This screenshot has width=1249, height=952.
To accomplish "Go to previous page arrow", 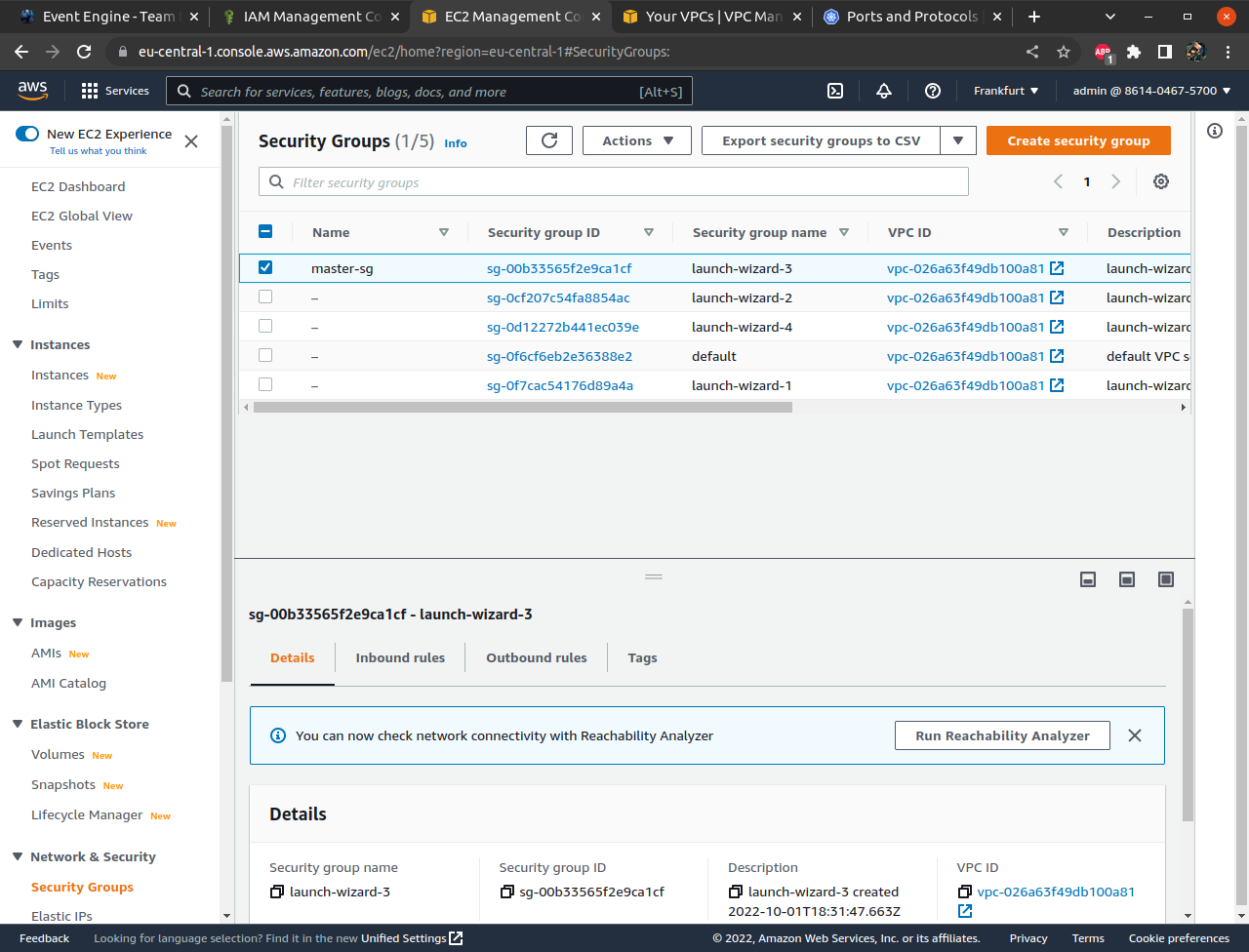I will (1058, 181).
